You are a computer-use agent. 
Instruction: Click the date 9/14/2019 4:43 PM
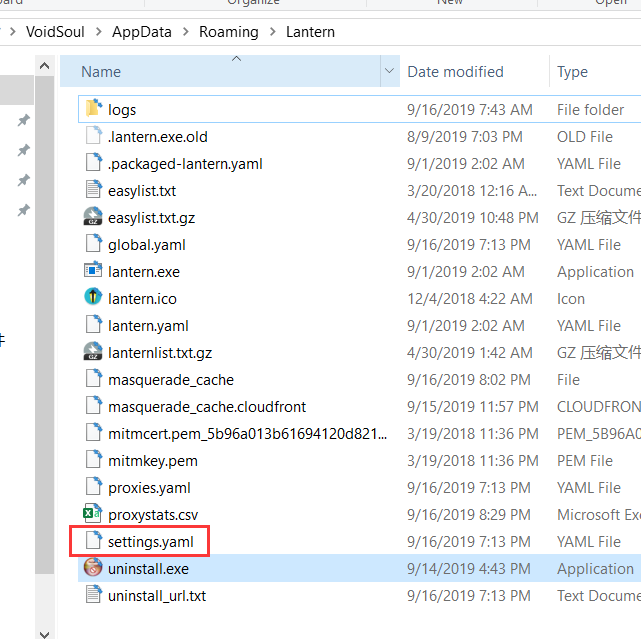click(469, 568)
